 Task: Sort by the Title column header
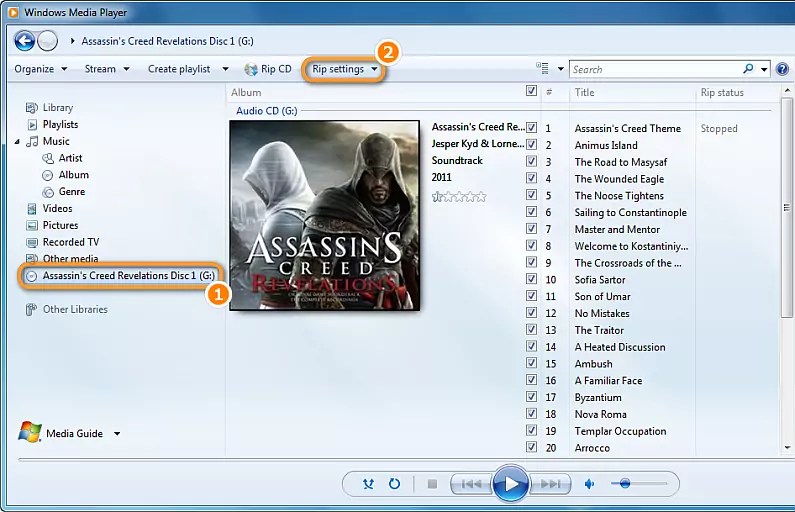tap(585, 92)
